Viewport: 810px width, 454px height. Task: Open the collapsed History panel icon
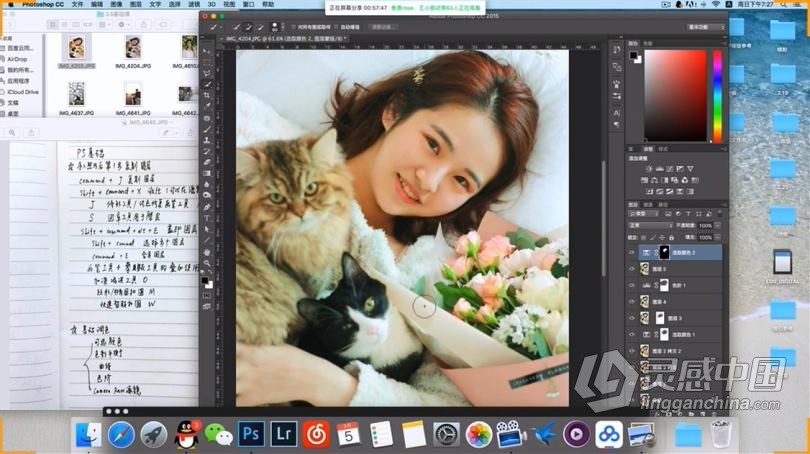pyautogui.click(x=617, y=50)
